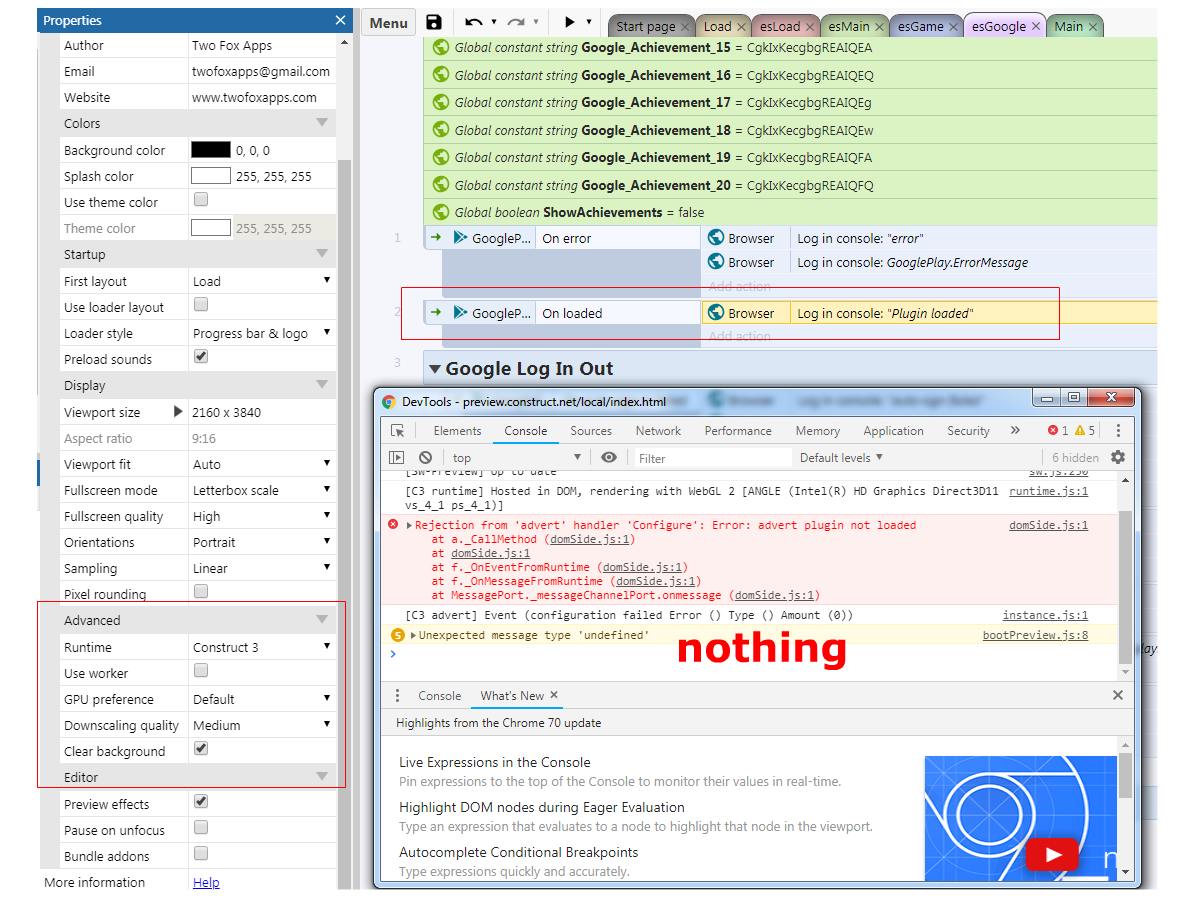
Task: Collapse the Google Log In Out group
Action: [435, 369]
